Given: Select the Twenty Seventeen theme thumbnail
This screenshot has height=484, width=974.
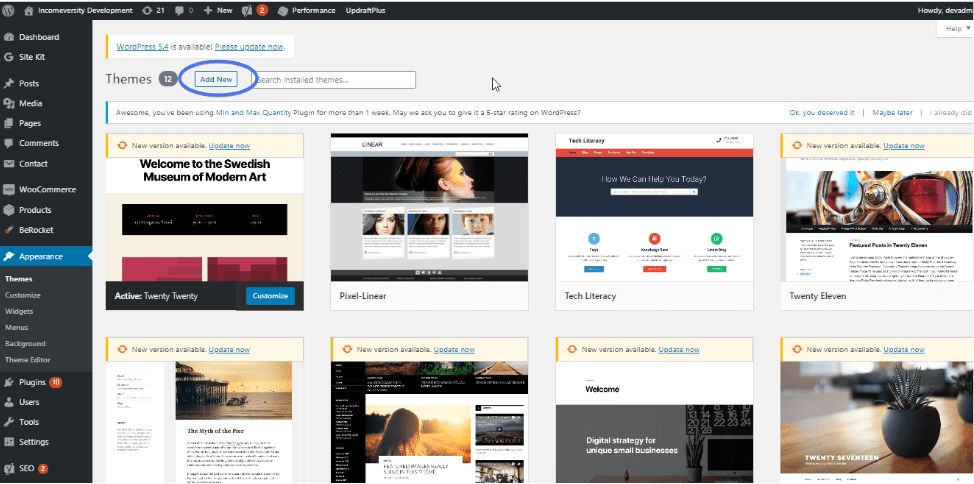Looking at the screenshot, I should coord(877,422).
